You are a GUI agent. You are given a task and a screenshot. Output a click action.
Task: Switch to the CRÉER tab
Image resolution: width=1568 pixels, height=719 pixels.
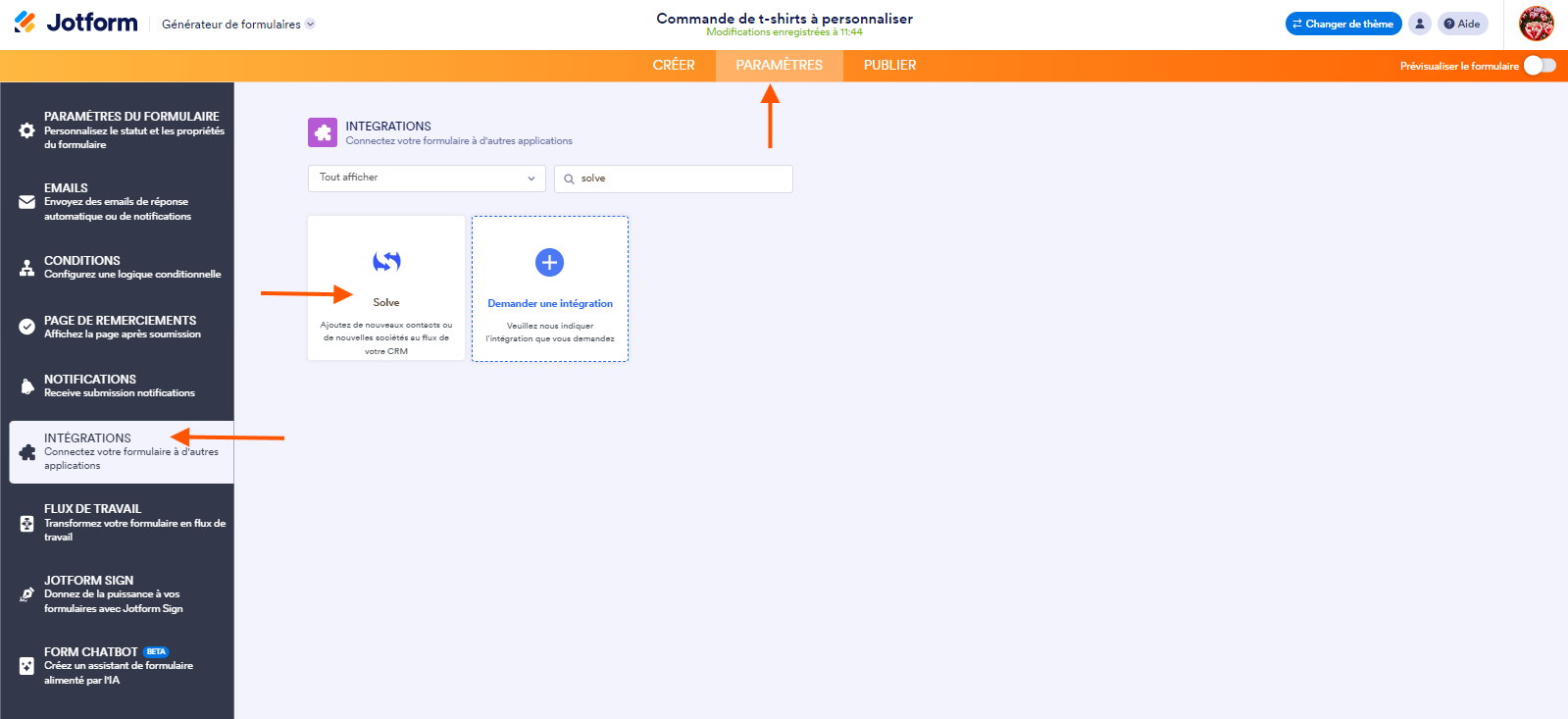click(674, 65)
